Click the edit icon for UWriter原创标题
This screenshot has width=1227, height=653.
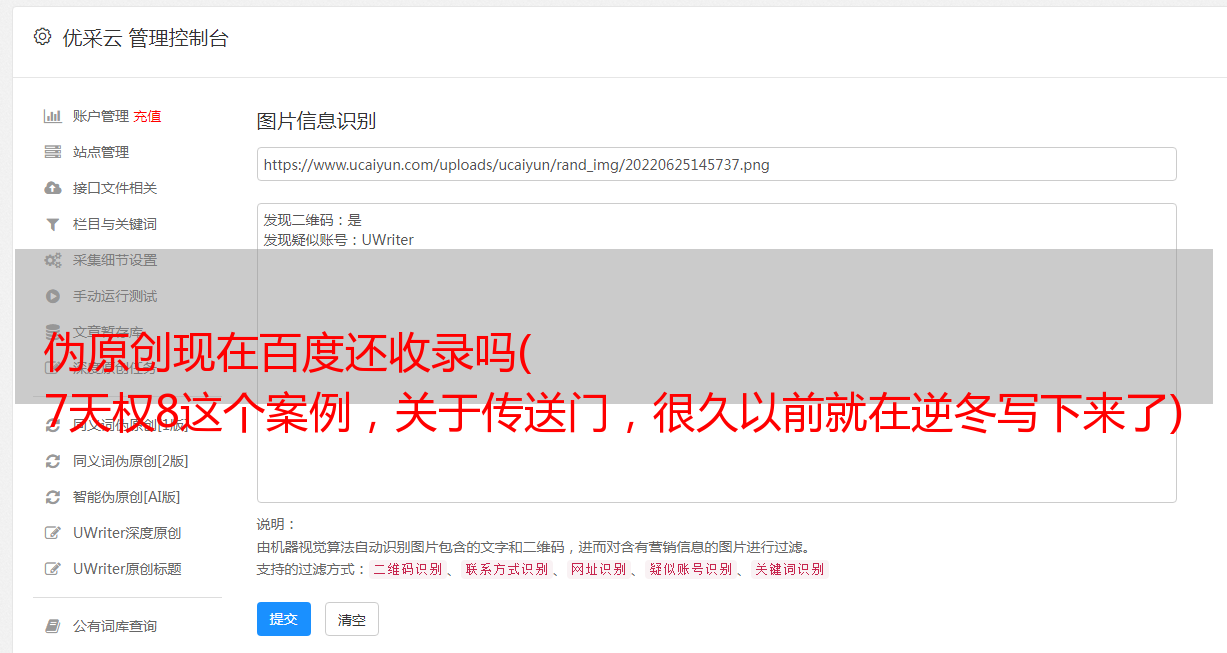pyautogui.click(x=53, y=569)
